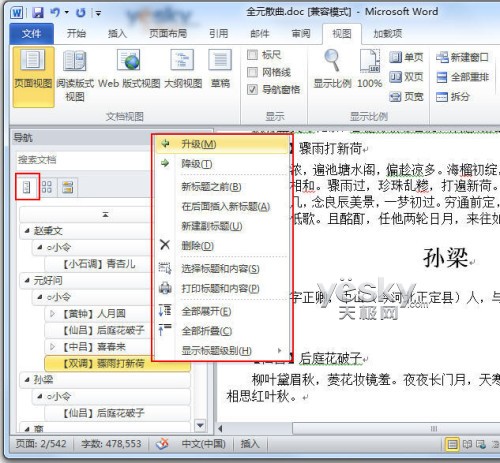The width and height of the screenshot is (500, 463).
Task: Click navigation pane scroll down arrow
Action: point(200,426)
